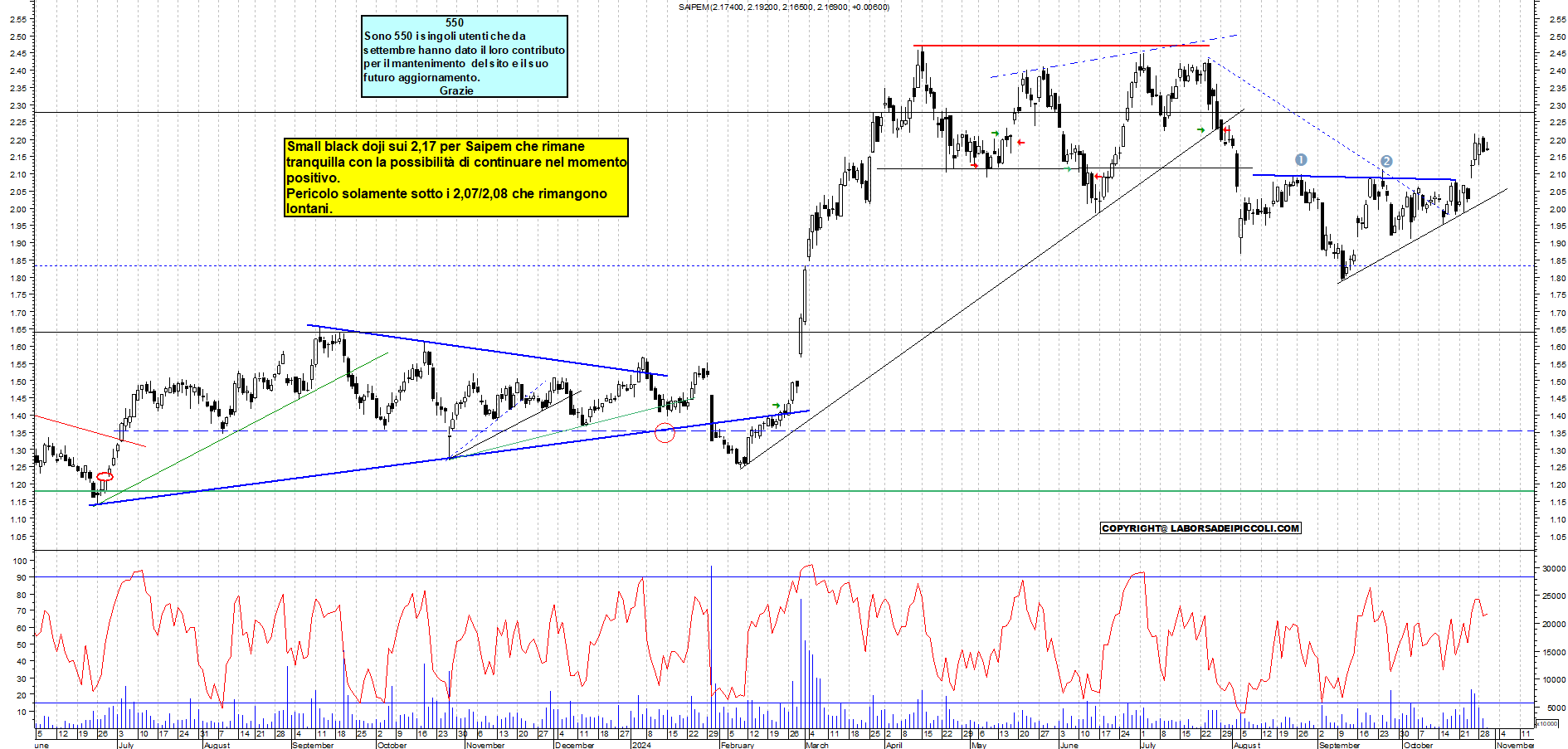
Task: Click the 30000 volume scale label
Action: [x=1554, y=569]
